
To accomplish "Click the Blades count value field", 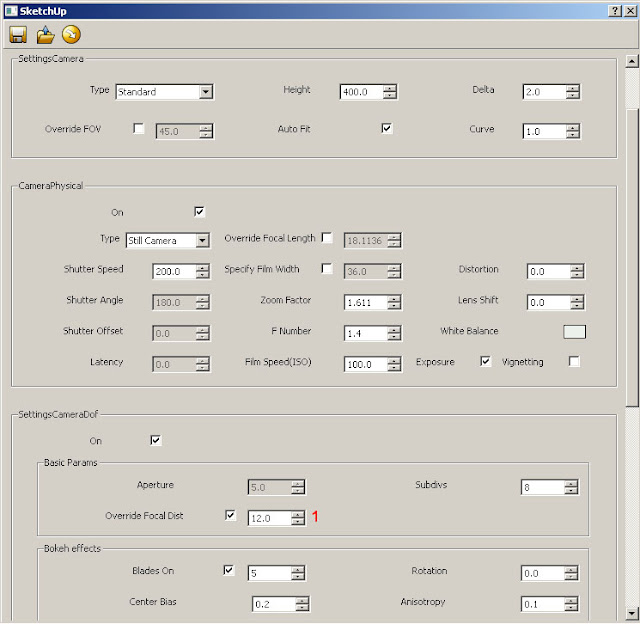I will pos(270,573).
